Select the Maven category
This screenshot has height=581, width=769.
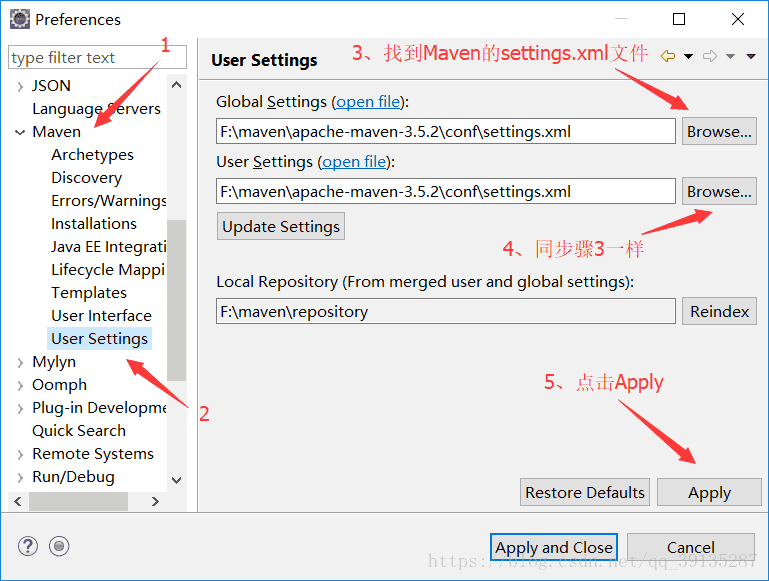[56, 132]
